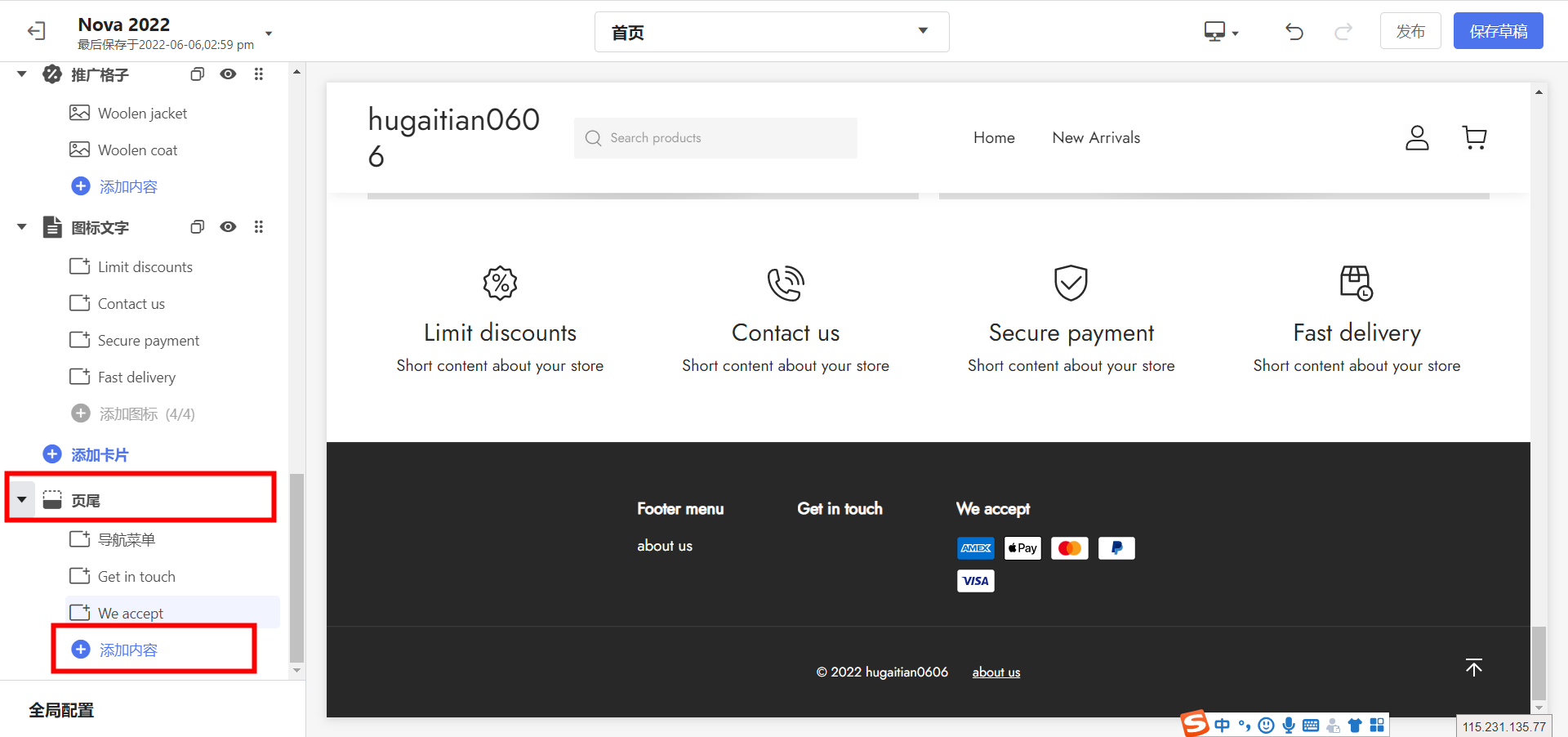Click the Sogou microphone voice icon

(x=1289, y=725)
